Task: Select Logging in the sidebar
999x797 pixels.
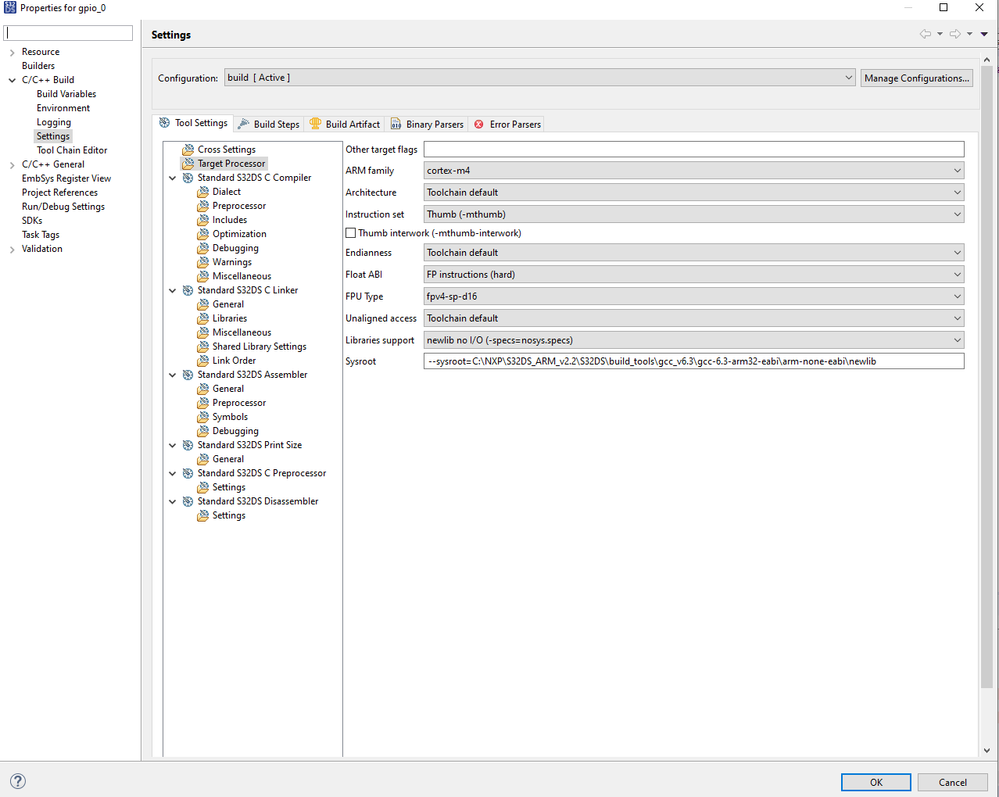Action: coord(54,122)
